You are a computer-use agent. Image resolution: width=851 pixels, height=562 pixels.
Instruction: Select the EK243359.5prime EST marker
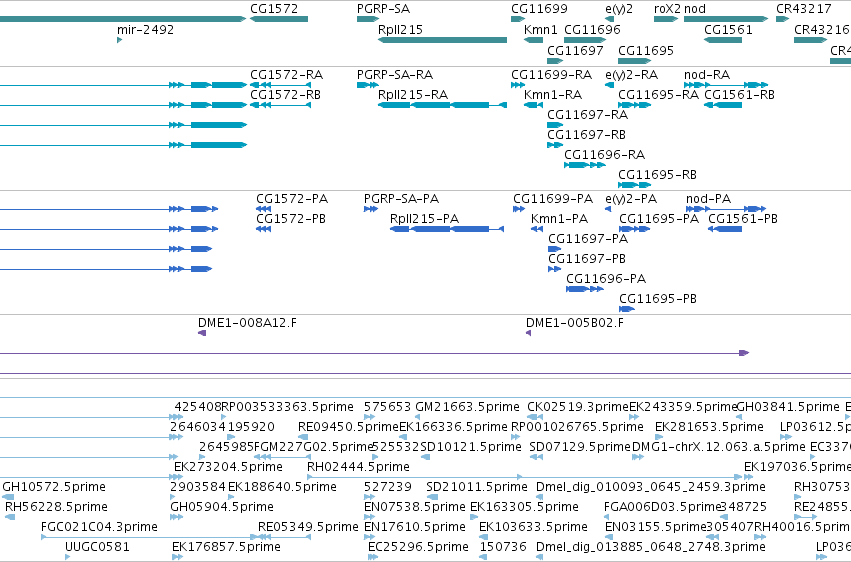tap(633, 417)
